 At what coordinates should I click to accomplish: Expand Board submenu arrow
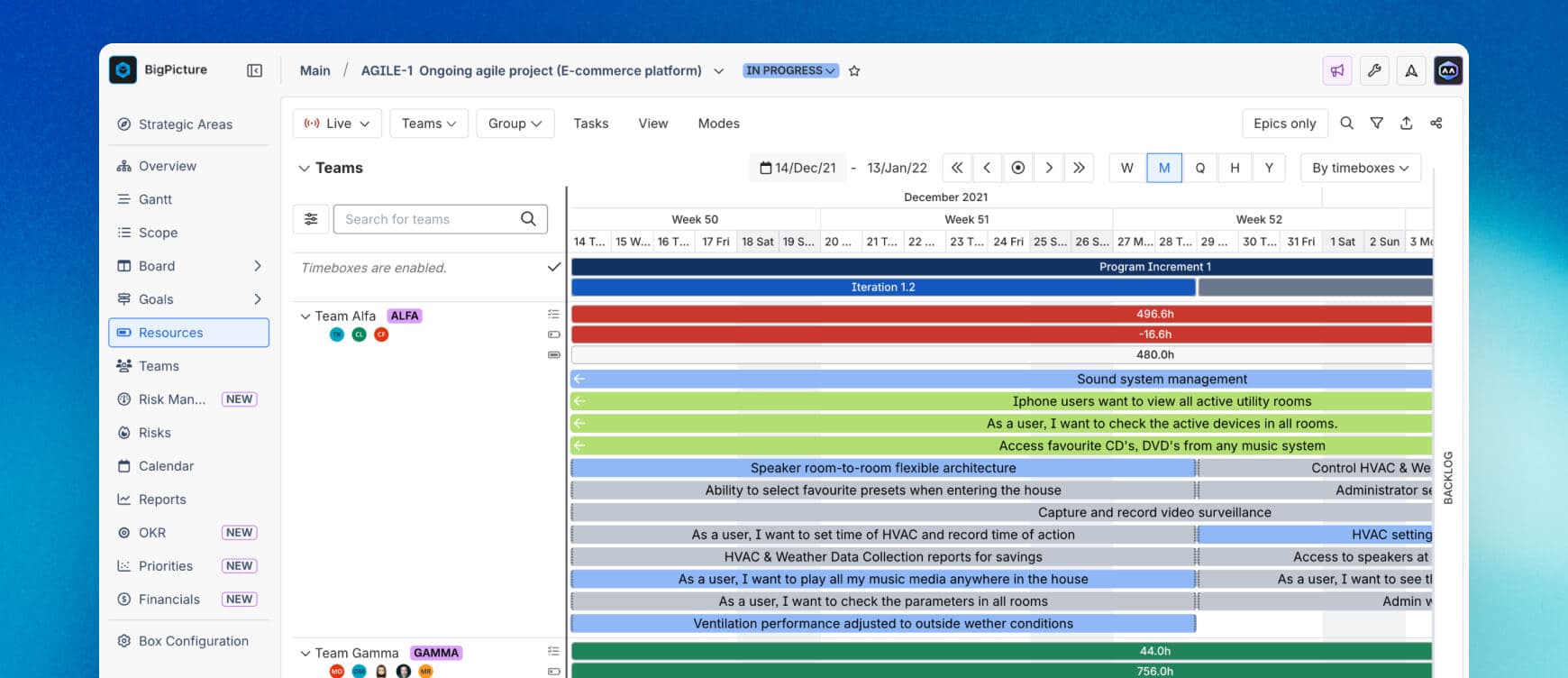pos(258,266)
